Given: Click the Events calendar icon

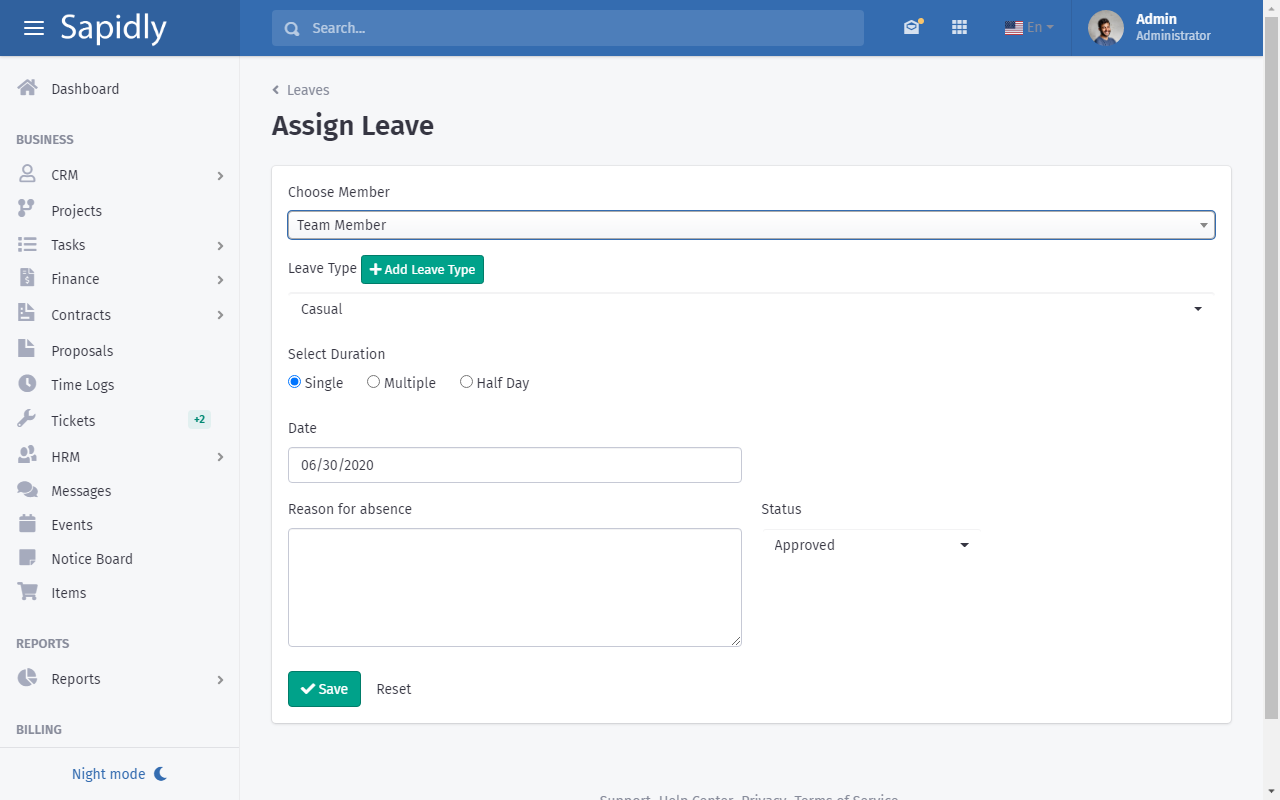Looking at the screenshot, I should (28, 524).
